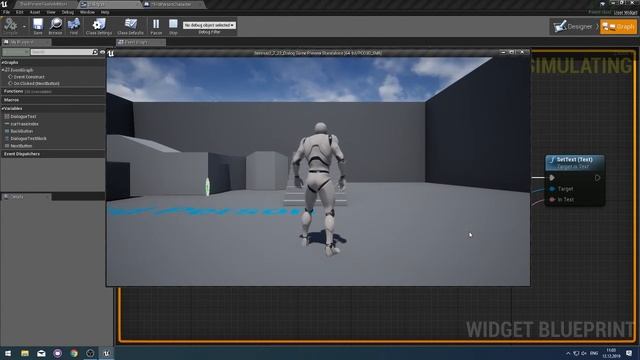Select the Event Construct entry
The width and height of the screenshot is (640, 360).
[29, 77]
